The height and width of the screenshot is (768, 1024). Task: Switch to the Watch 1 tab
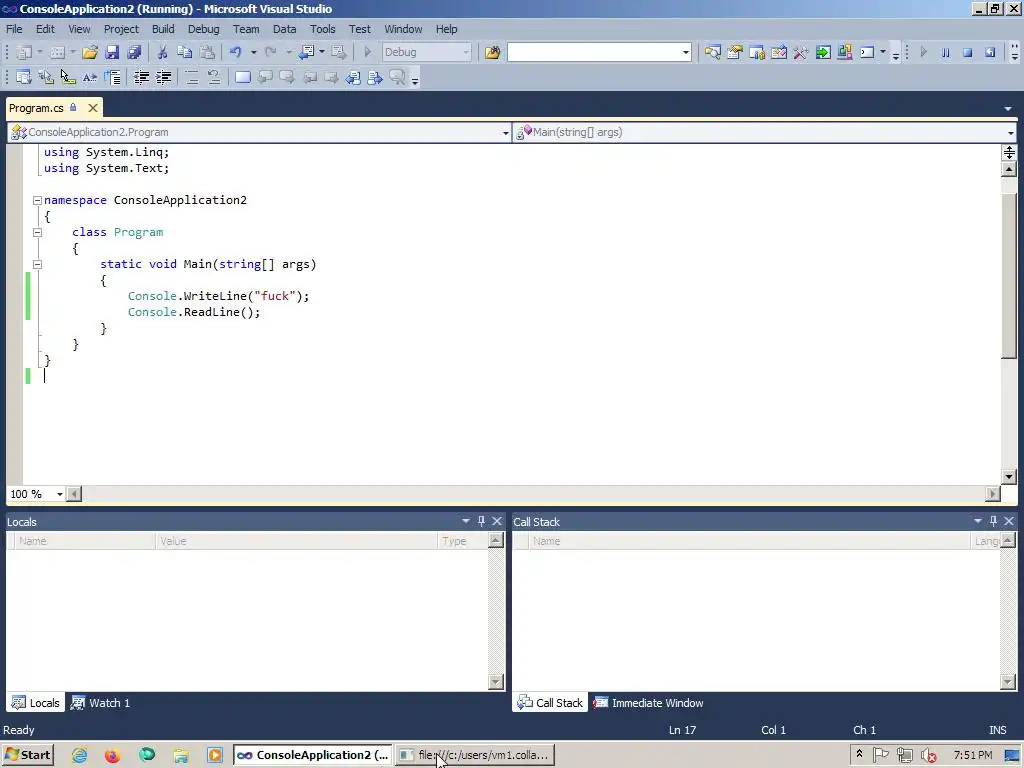101,703
